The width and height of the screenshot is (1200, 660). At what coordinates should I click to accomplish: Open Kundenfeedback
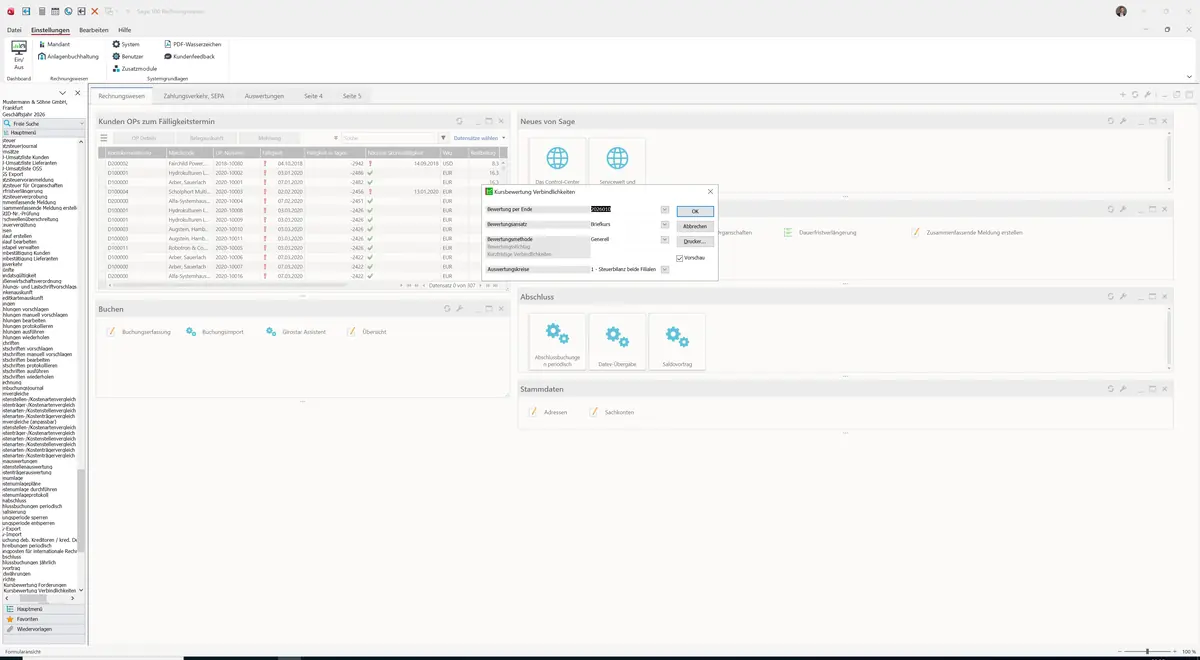(x=189, y=56)
